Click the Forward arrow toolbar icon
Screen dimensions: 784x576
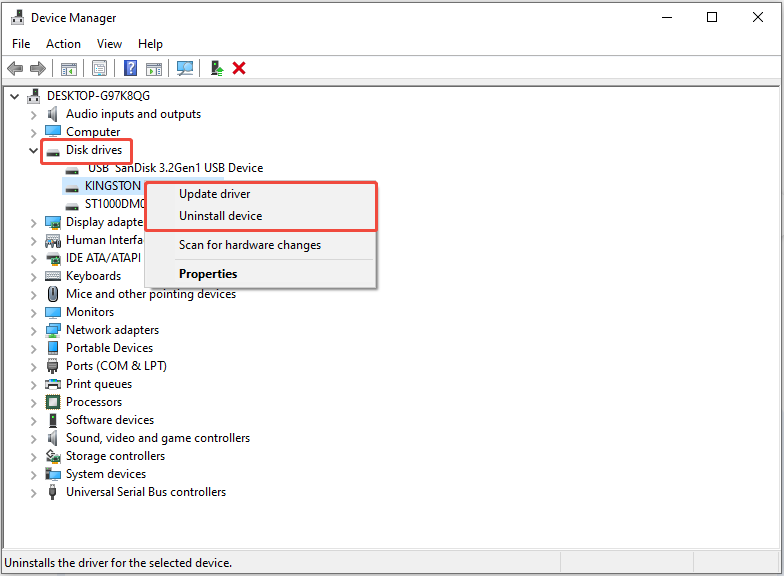(x=38, y=68)
